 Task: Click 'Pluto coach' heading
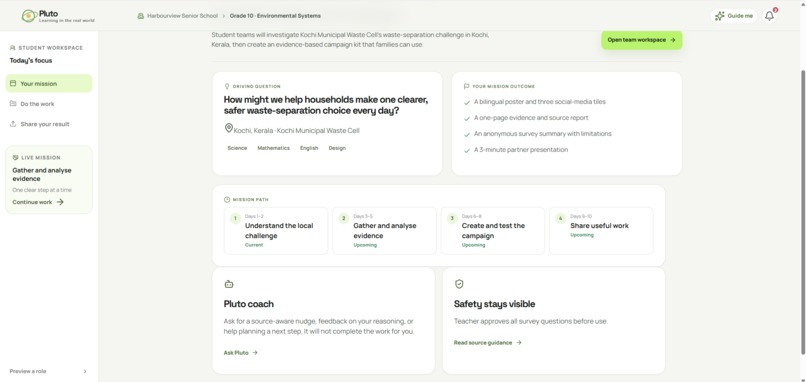249,304
